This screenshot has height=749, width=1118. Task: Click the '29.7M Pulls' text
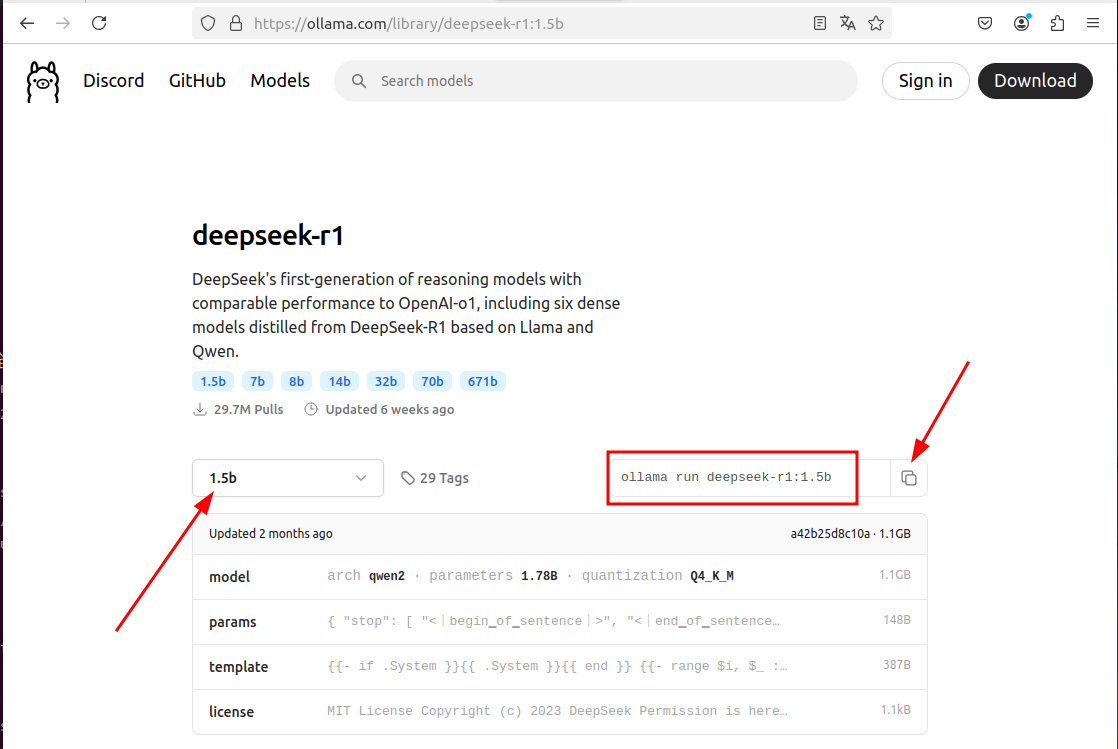pyautogui.click(x=249, y=409)
